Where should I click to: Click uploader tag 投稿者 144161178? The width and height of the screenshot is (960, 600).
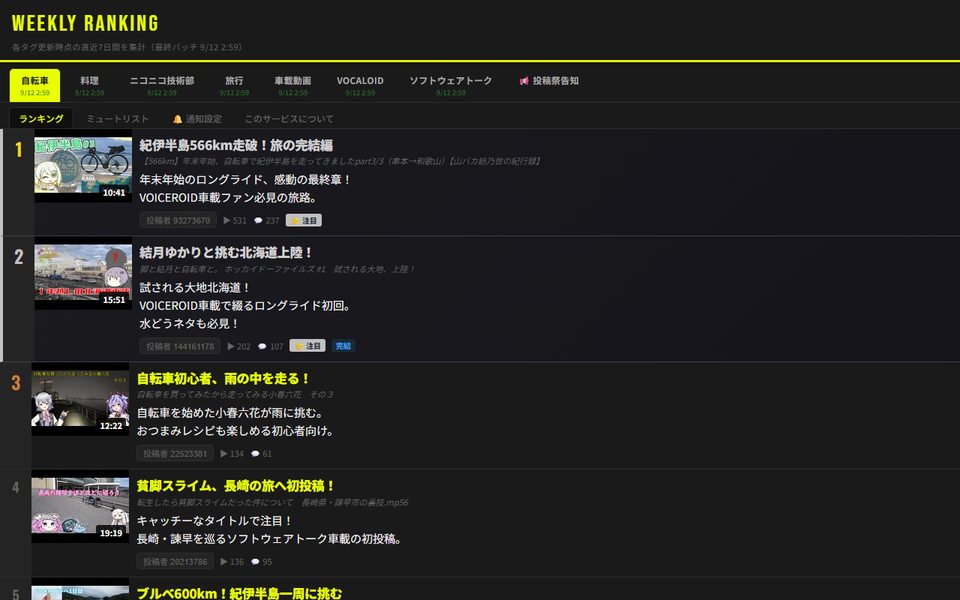point(180,346)
